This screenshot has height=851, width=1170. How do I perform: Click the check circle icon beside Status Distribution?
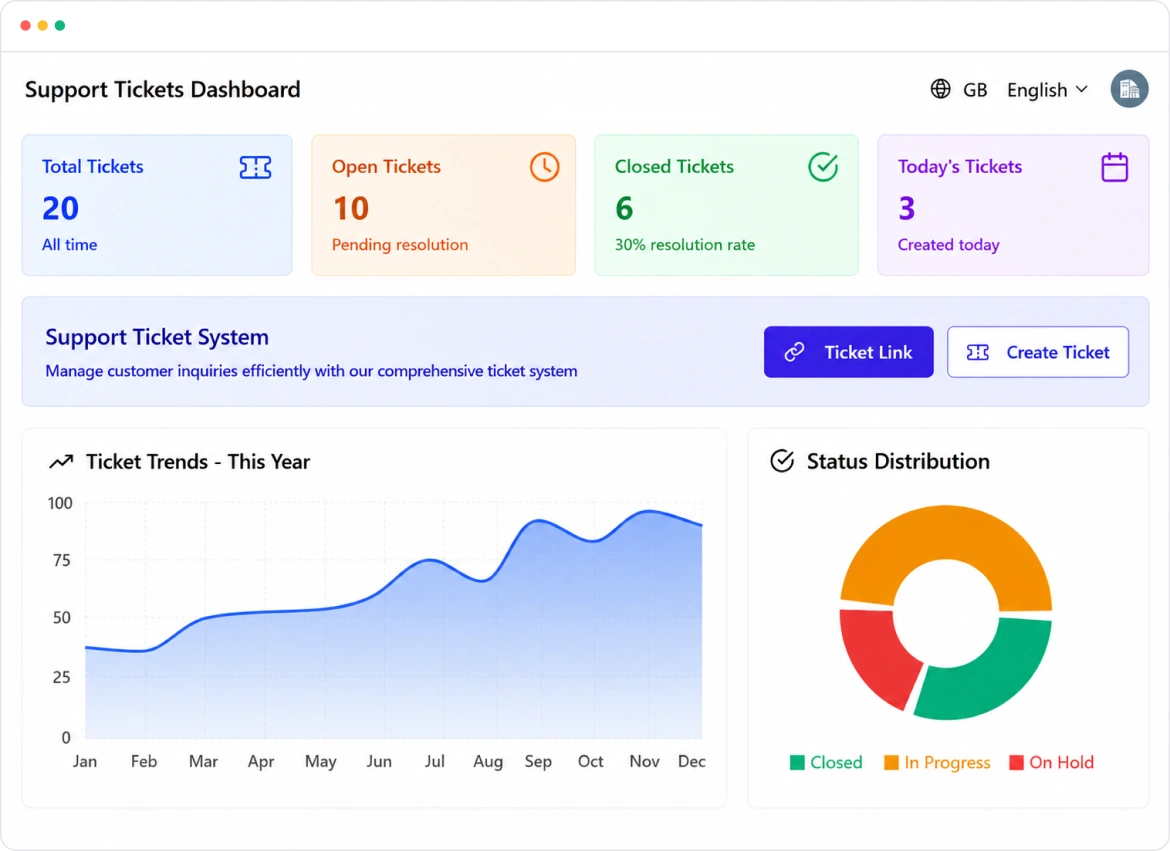coord(782,461)
